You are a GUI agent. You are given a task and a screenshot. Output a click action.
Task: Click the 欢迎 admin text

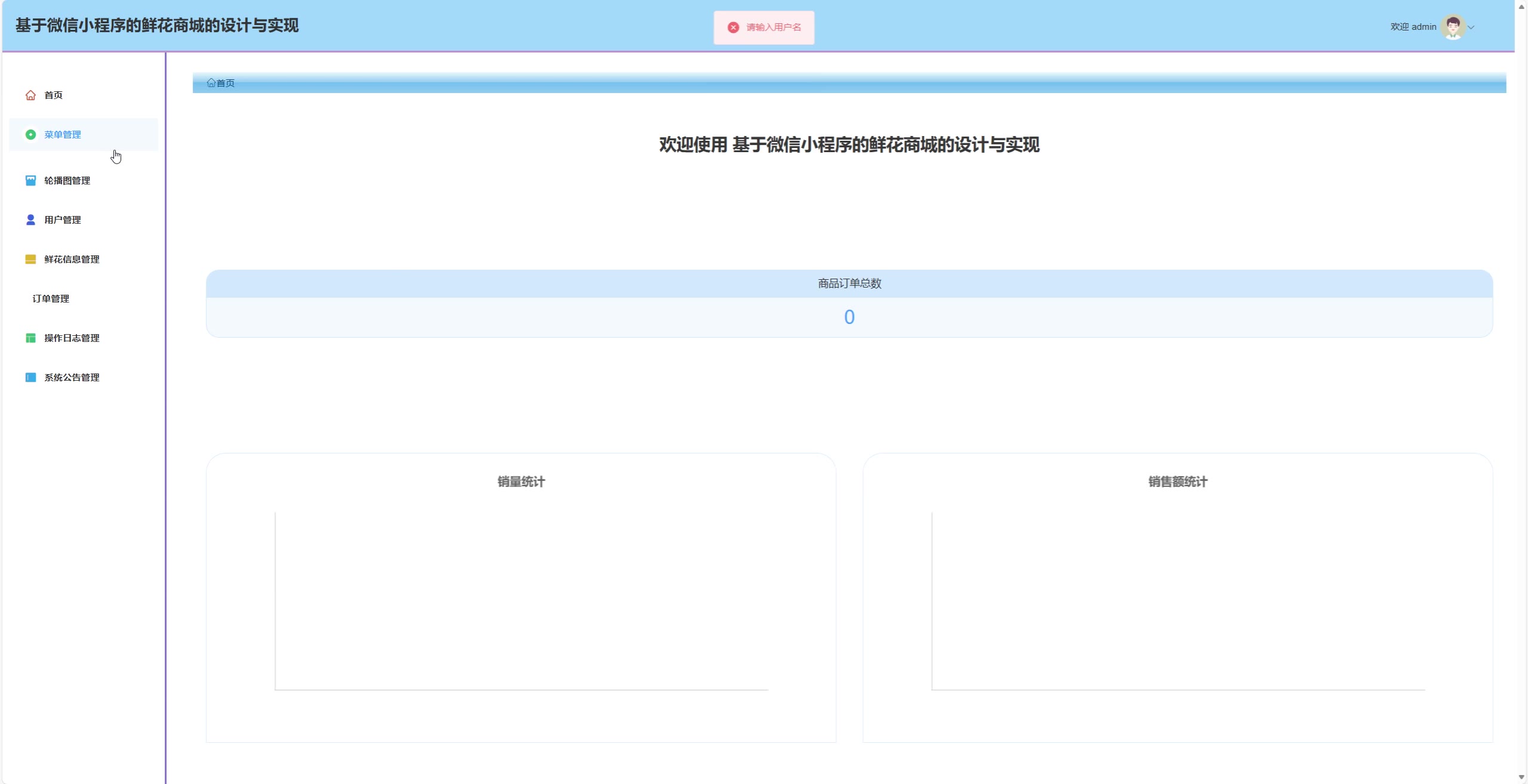click(x=1413, y=27)
